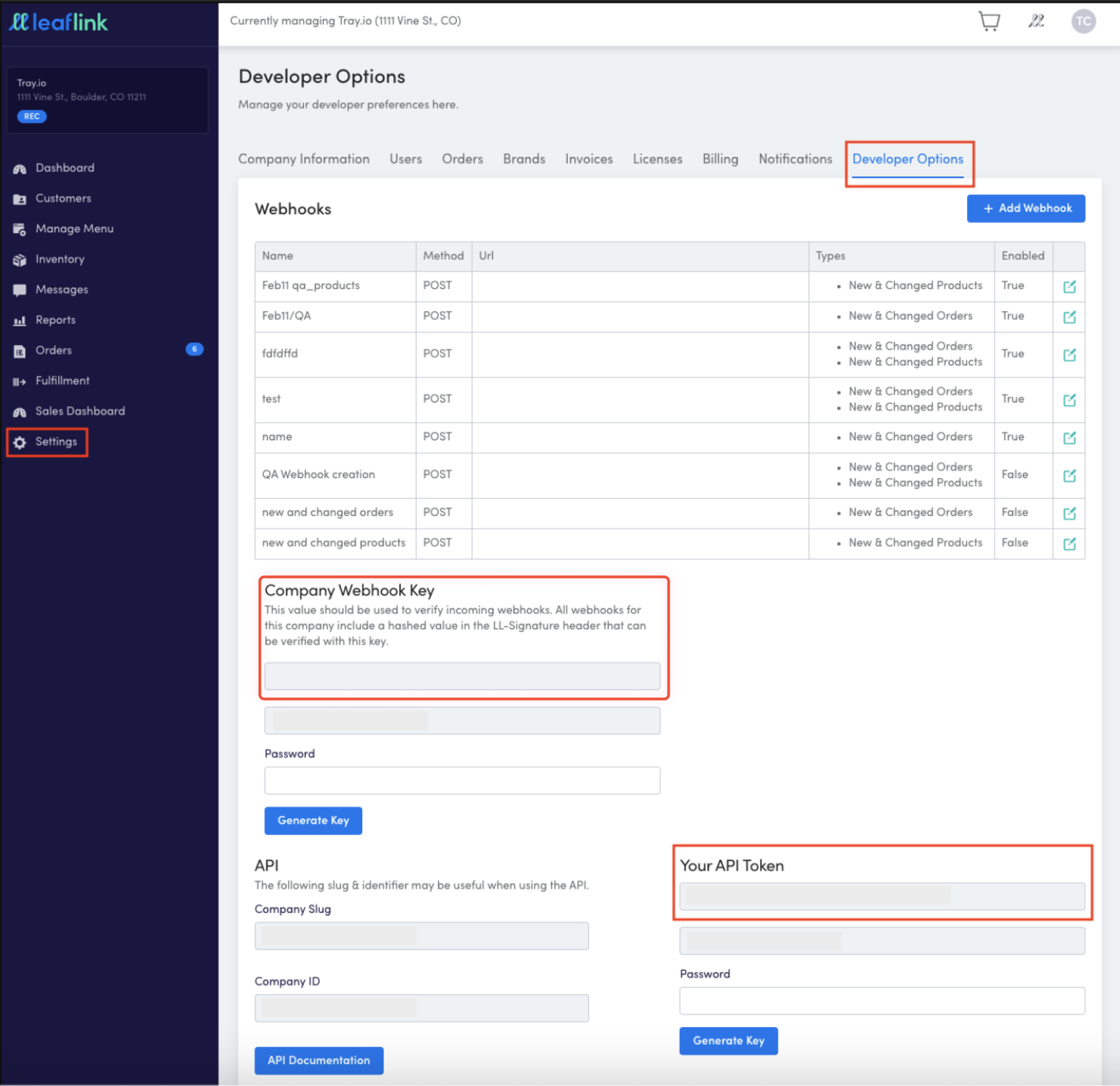Viewport: 1120px width, 1086px height.
Task: Click the Company Slug field
Action: [x=422, y=936]
